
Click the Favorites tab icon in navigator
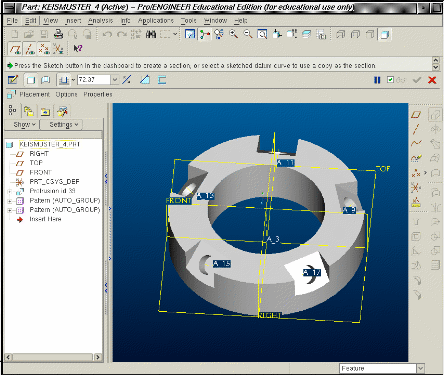(45, 111)
